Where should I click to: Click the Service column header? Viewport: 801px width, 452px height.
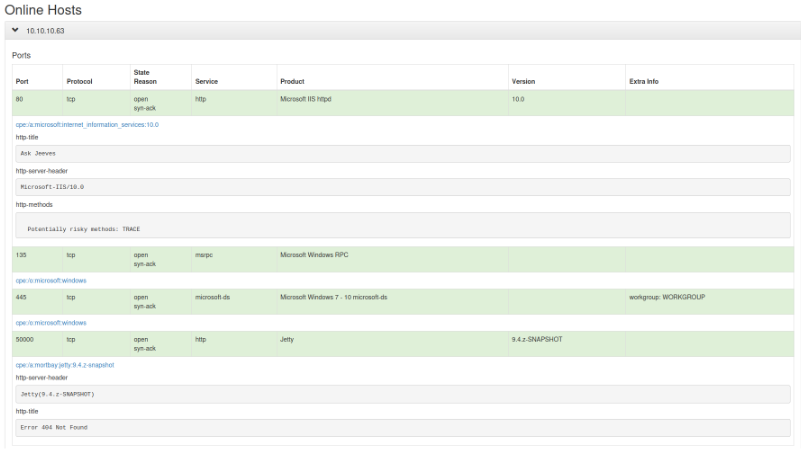206,81
